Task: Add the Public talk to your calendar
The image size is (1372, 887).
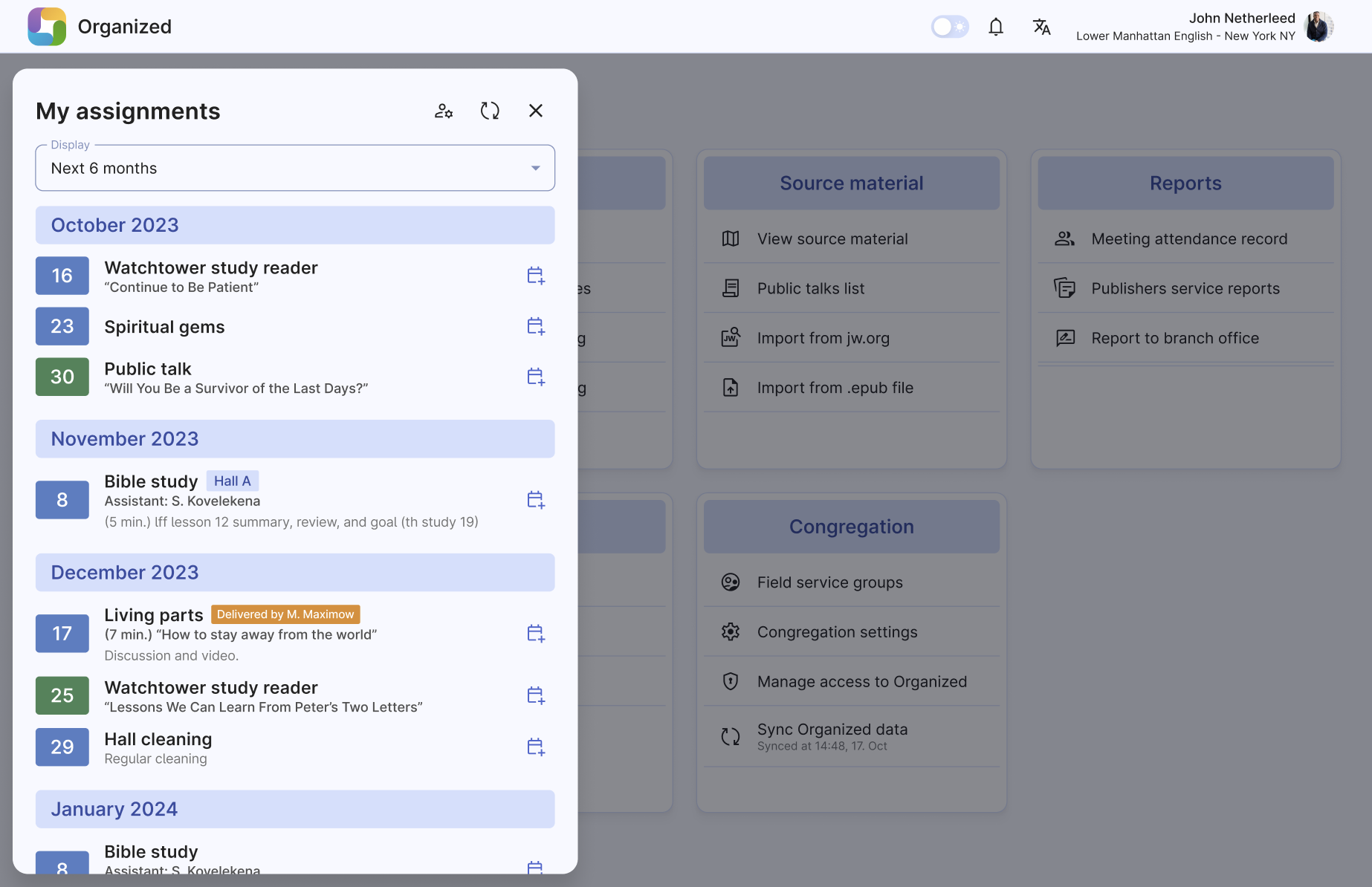Action: [x=535, y=377]
